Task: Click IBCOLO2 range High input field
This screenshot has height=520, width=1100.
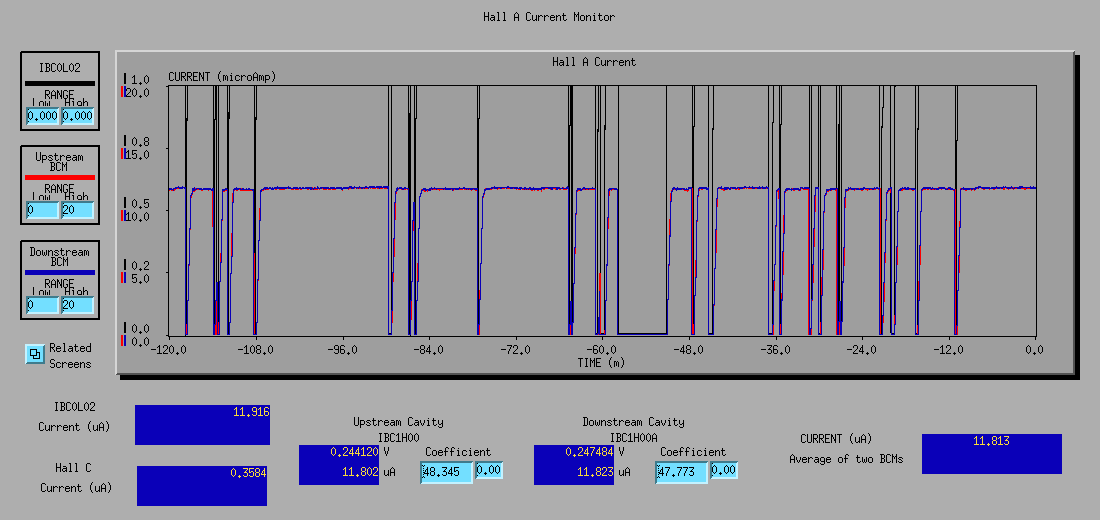Action: point(77,116)
